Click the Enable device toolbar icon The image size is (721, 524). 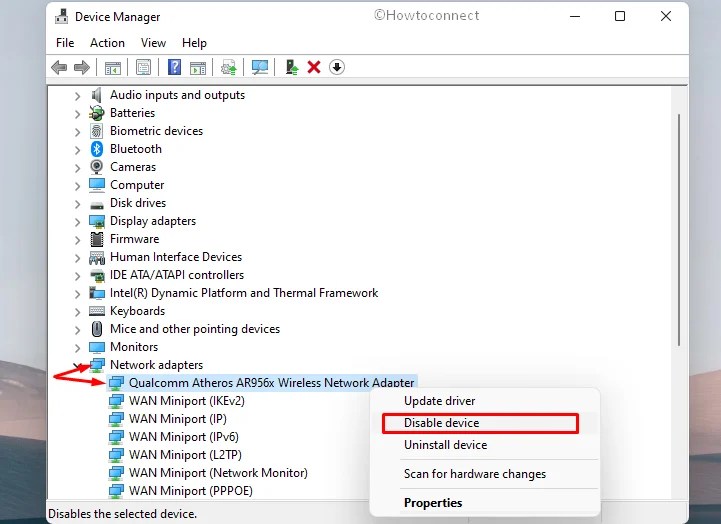pos(292,68)
